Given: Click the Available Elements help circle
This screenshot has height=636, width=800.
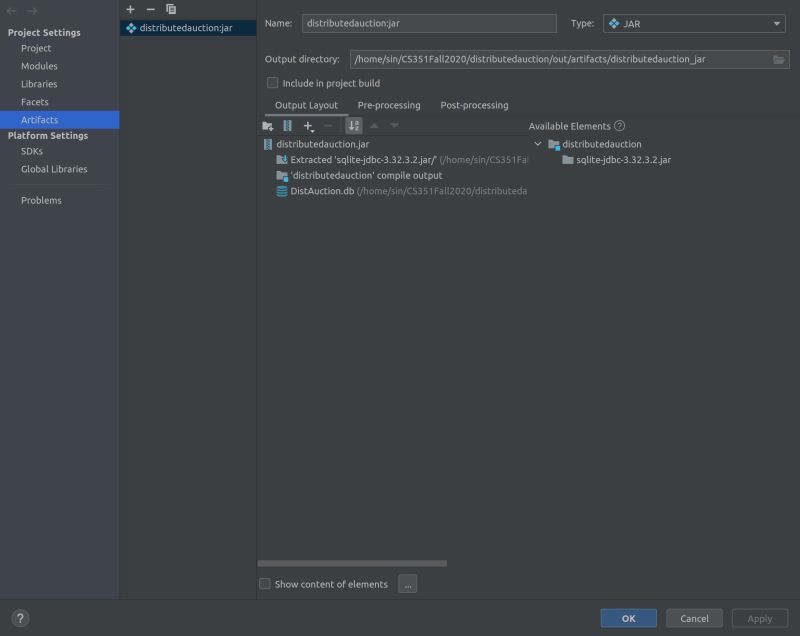Looking at the screenshot, I should (x=619, y=126).
